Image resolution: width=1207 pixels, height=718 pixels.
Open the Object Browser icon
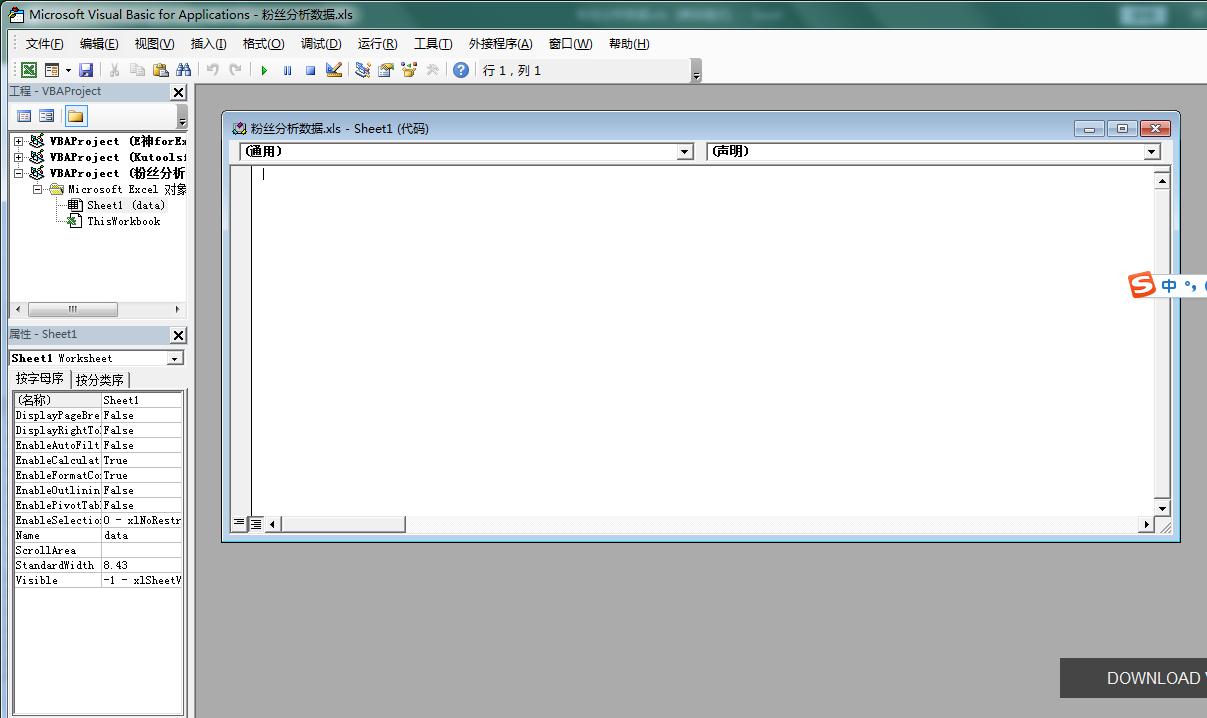(x=408, y=70)
